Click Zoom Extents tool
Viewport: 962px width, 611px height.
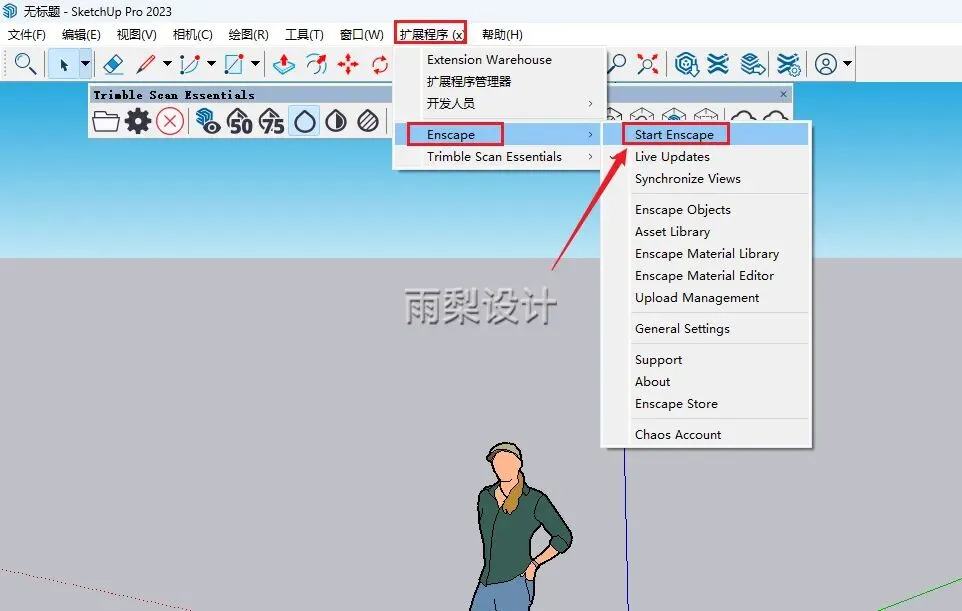(x=647, y=64)
